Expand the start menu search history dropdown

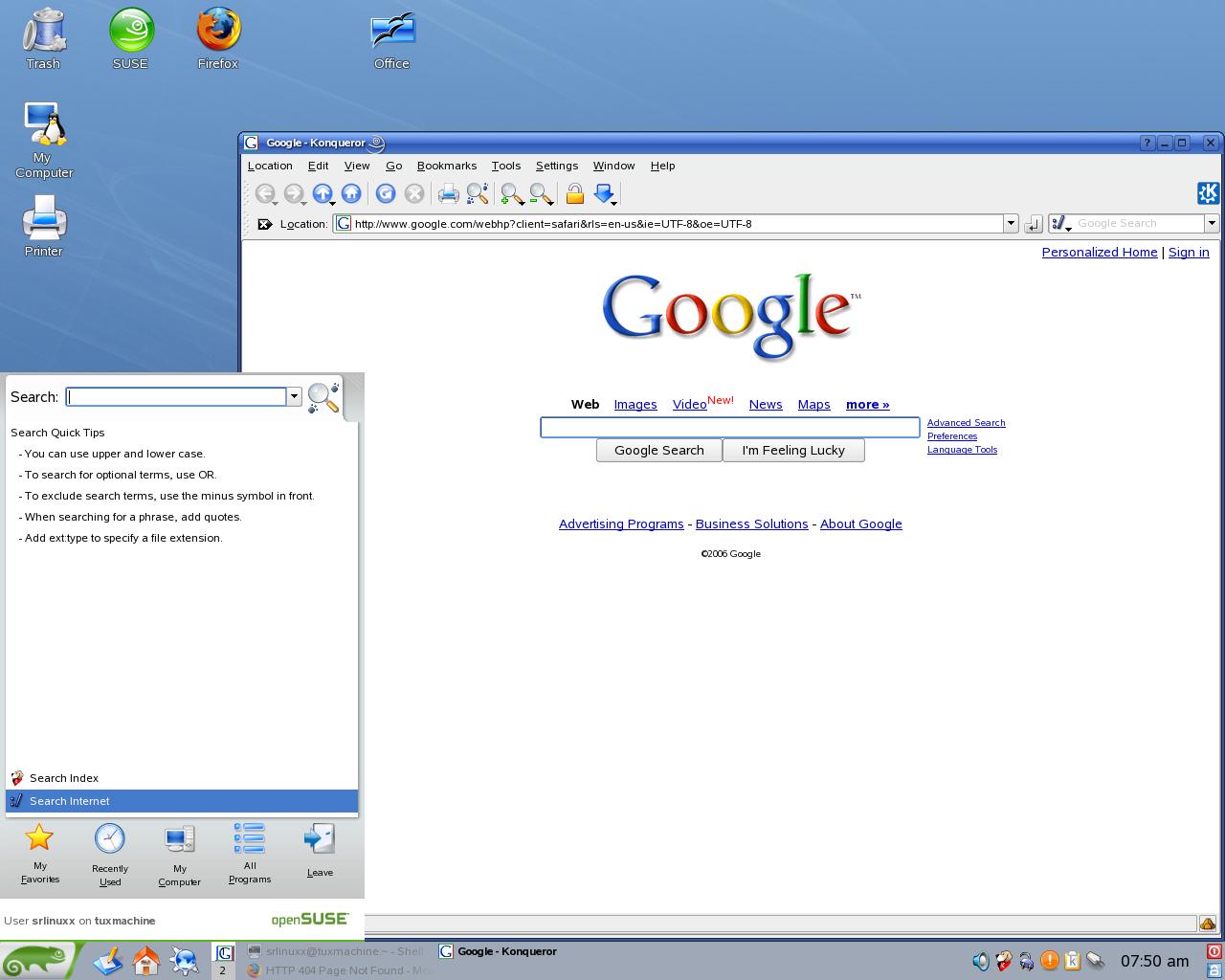coord(294,397)
